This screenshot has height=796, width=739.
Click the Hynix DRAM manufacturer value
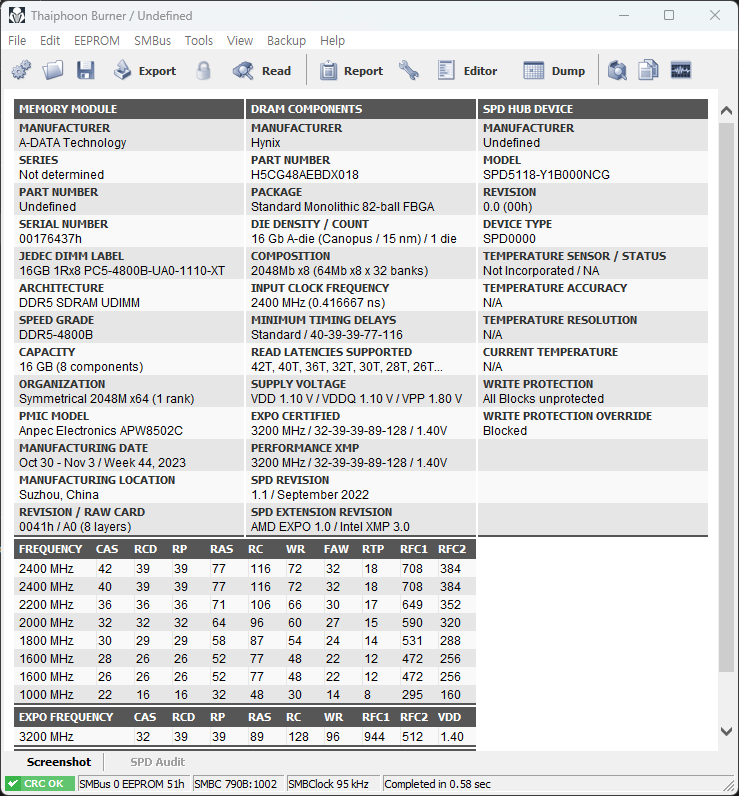(x=265, y=143)
